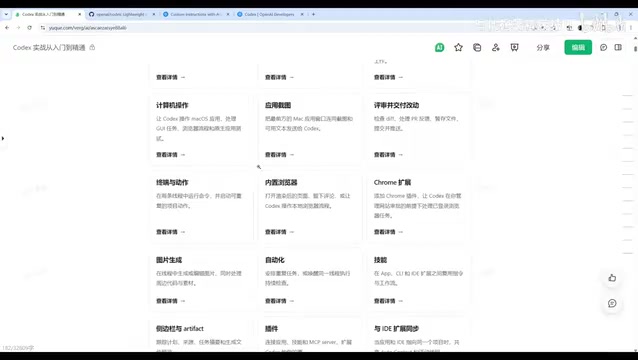Open 查看详情 under 终端与动作
The height and width of the screenshot is (360, 638).
tap(170, 232)
